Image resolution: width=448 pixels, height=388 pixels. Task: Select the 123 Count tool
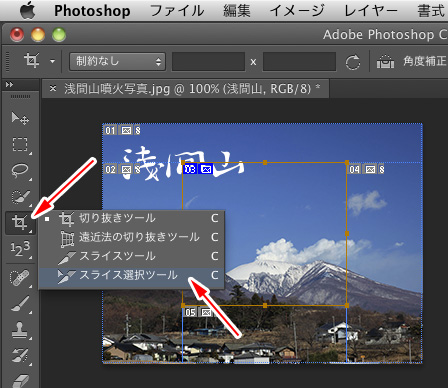(x=20, y=249)
